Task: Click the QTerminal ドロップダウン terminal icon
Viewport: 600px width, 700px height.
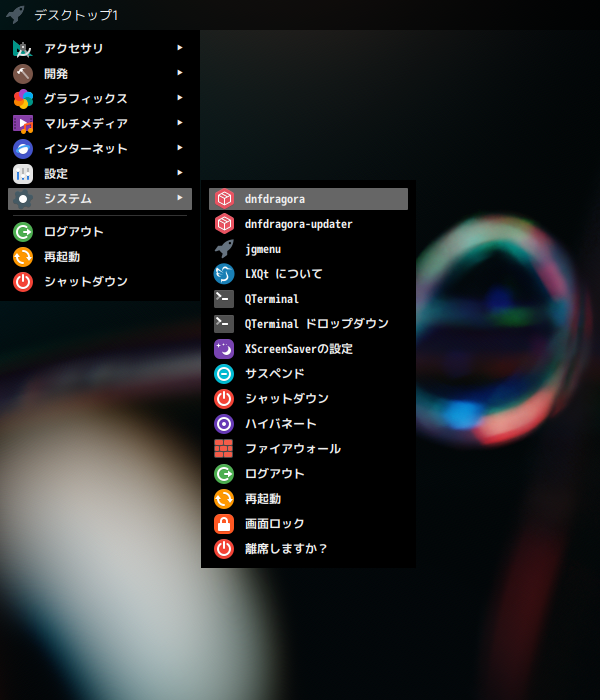Action: point(224,324)
